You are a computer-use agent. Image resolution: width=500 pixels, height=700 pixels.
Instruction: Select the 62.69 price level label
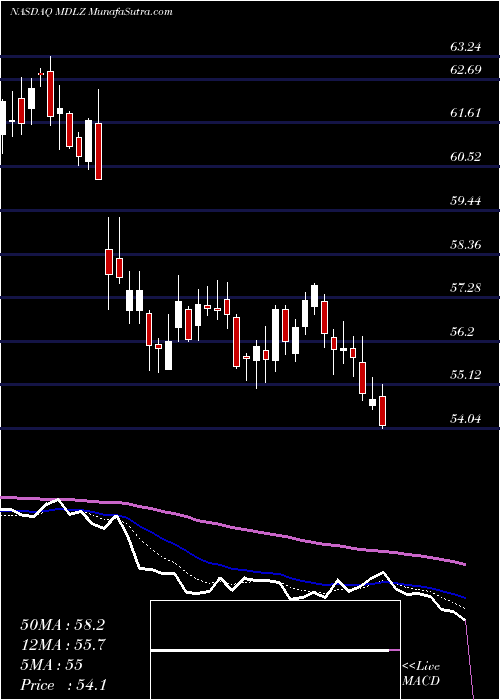(465, 70)
